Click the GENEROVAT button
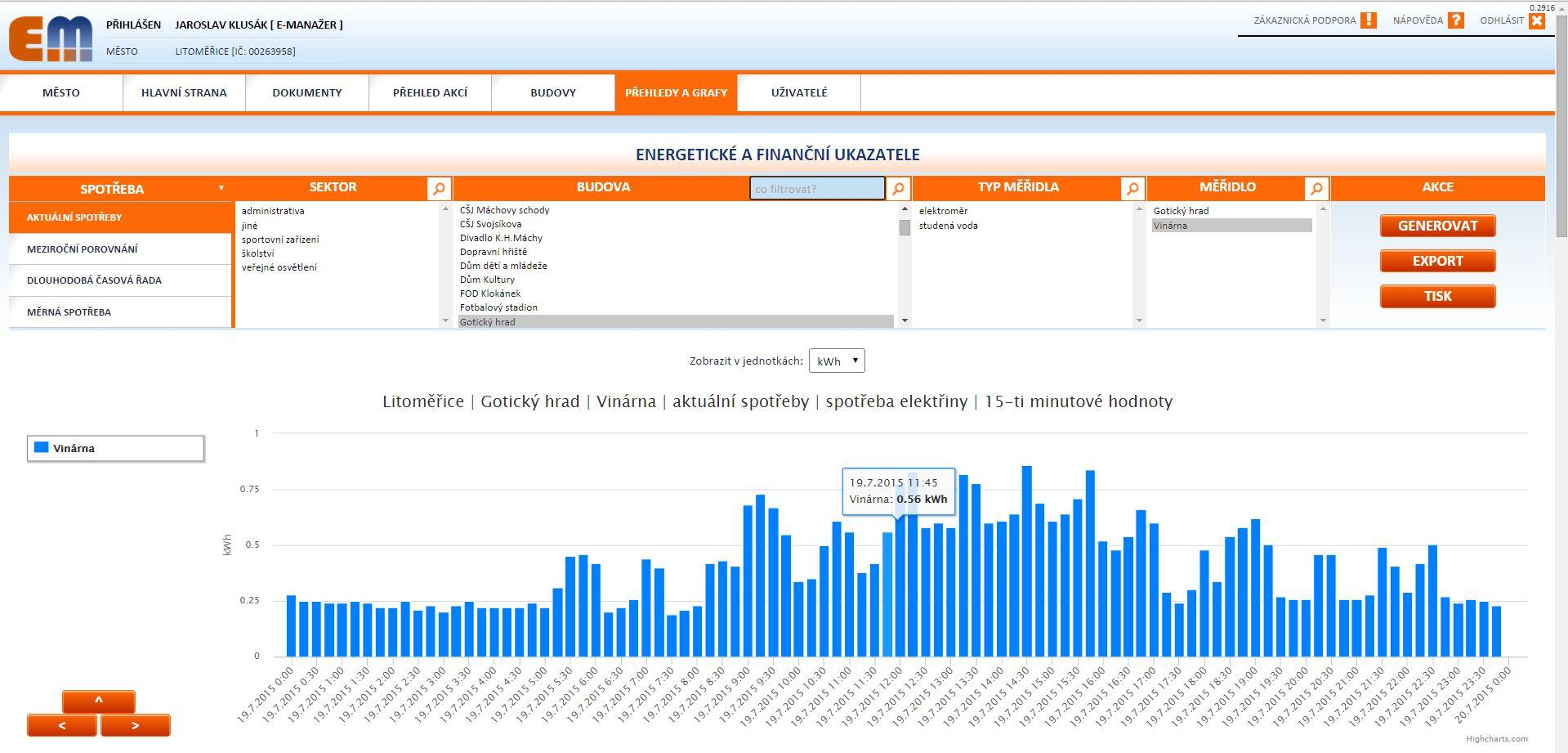The width and height of the screenshot is (1568, 753). tap(1437, 226)
